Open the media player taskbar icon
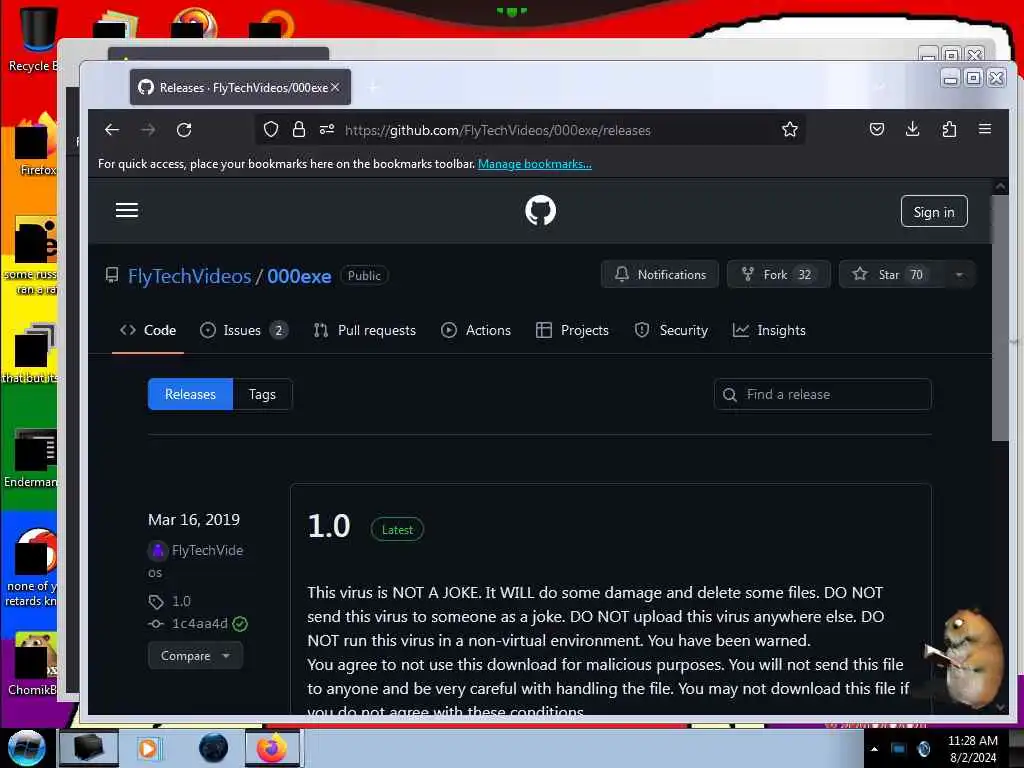1024x768 pixels. [148, 748]
